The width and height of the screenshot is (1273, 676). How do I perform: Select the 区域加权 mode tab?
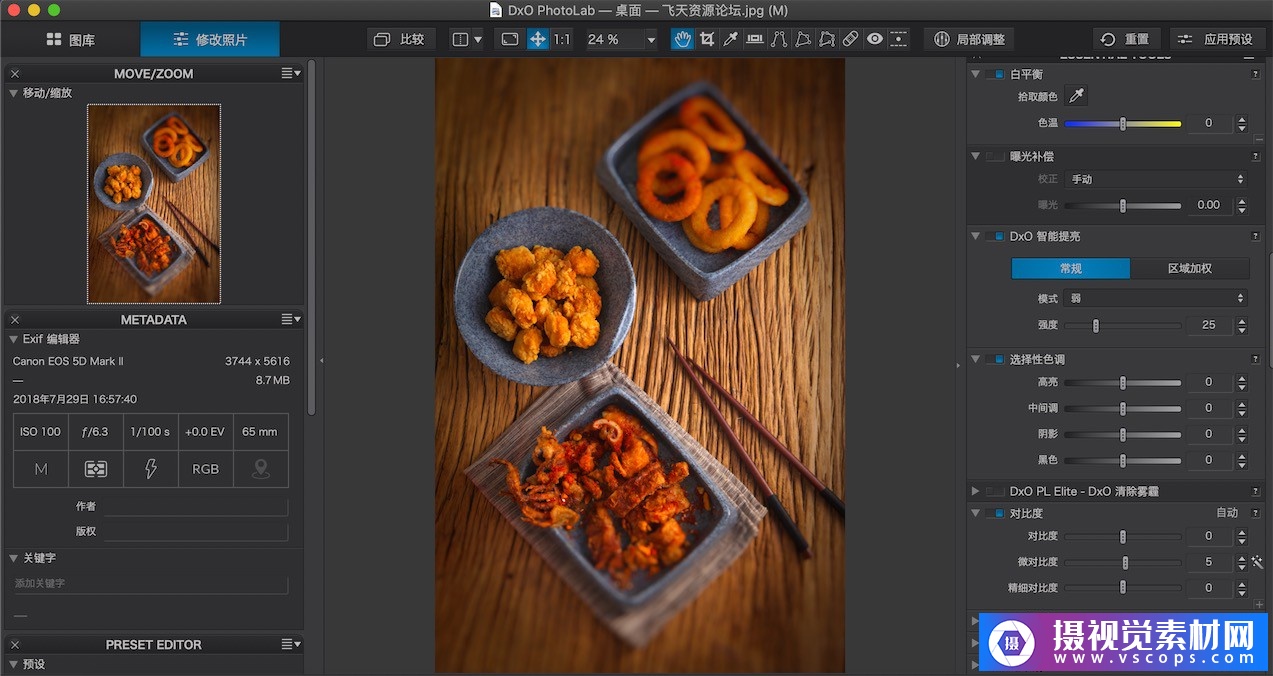click(x=1189, y=268)
